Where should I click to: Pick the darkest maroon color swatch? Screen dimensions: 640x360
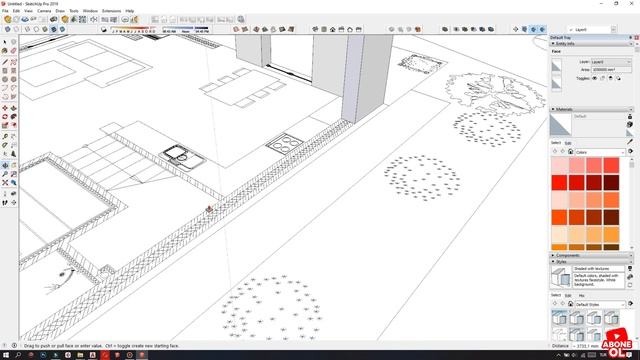coord(611,182)
